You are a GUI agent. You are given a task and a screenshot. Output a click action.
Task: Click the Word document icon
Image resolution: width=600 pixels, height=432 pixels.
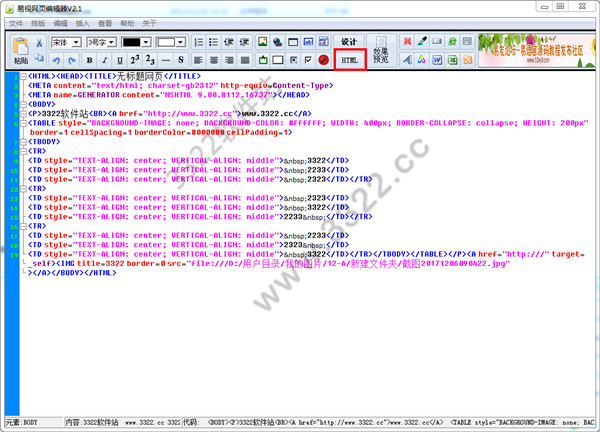pos(437,60)
